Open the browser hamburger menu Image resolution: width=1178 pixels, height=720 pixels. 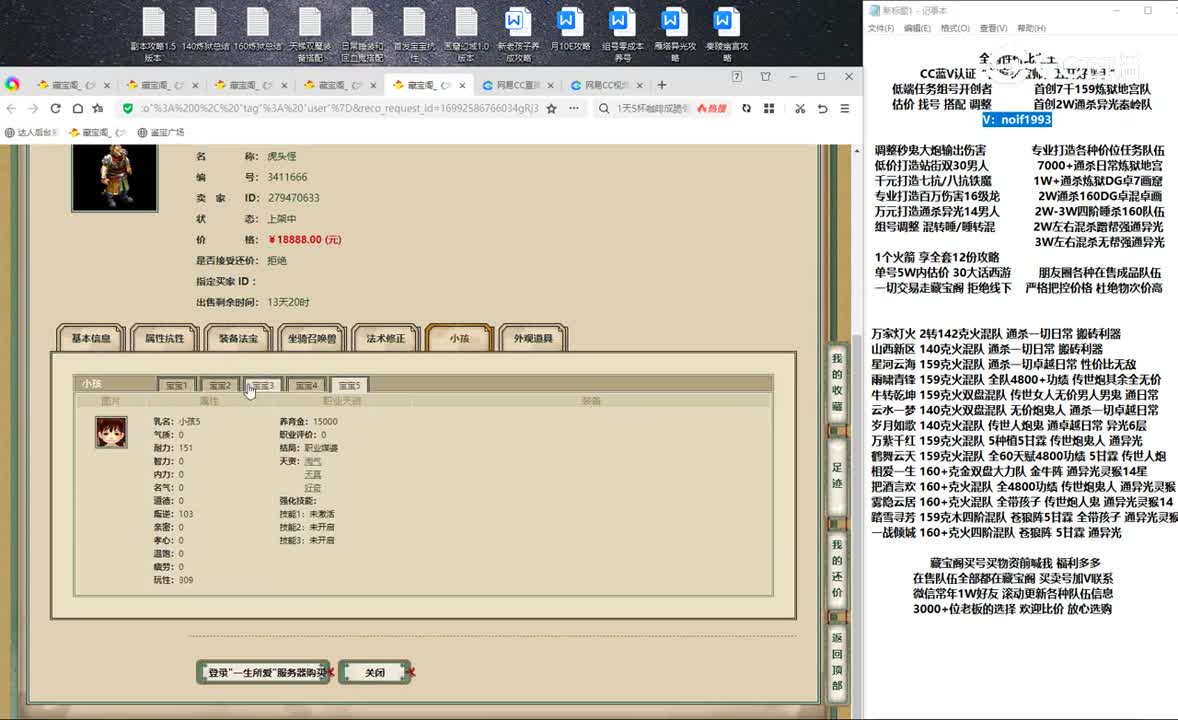pos(845,108)
